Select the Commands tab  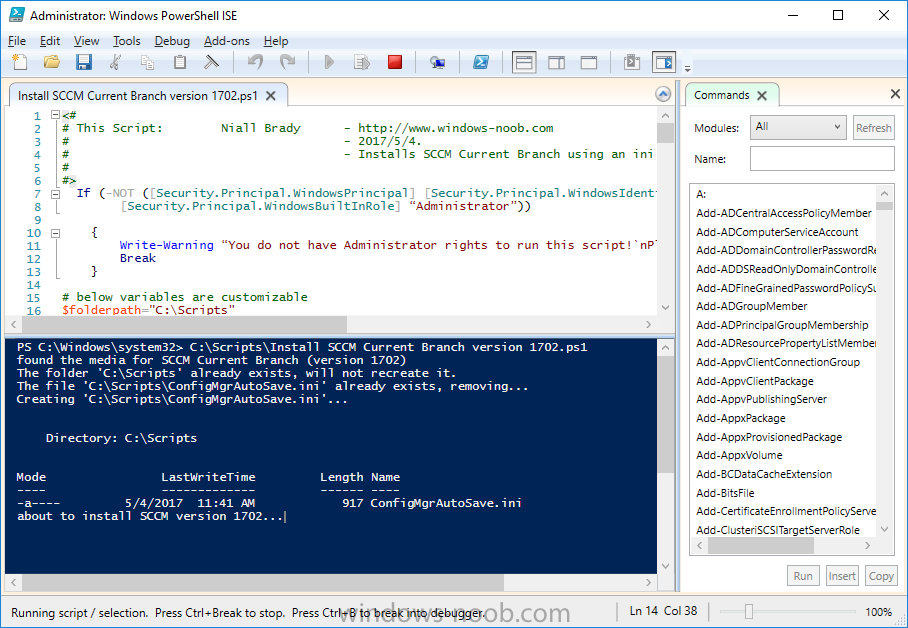[x=722, y=95]
